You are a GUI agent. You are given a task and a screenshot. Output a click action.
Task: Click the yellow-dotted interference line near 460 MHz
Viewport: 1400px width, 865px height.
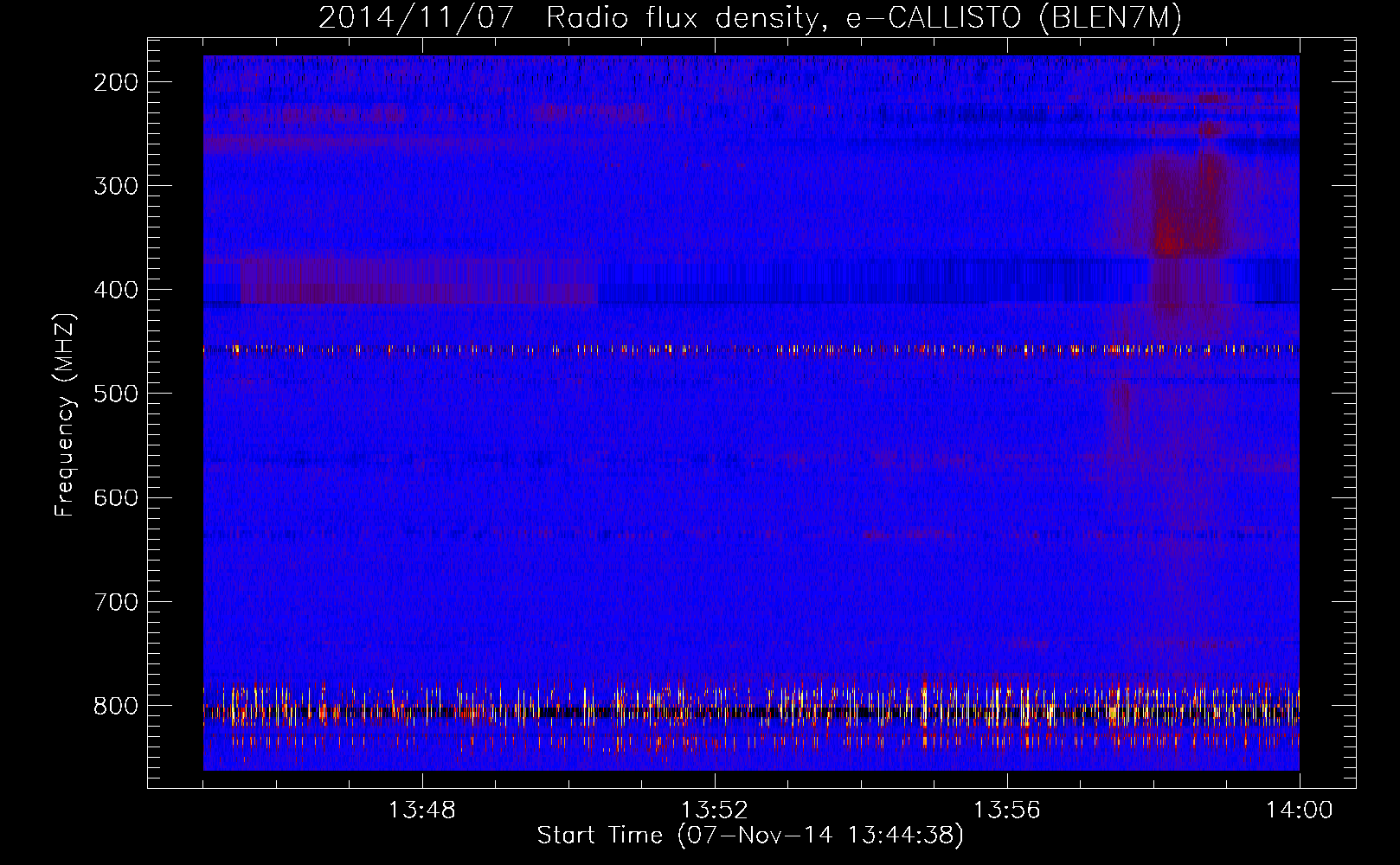[750, 350]
